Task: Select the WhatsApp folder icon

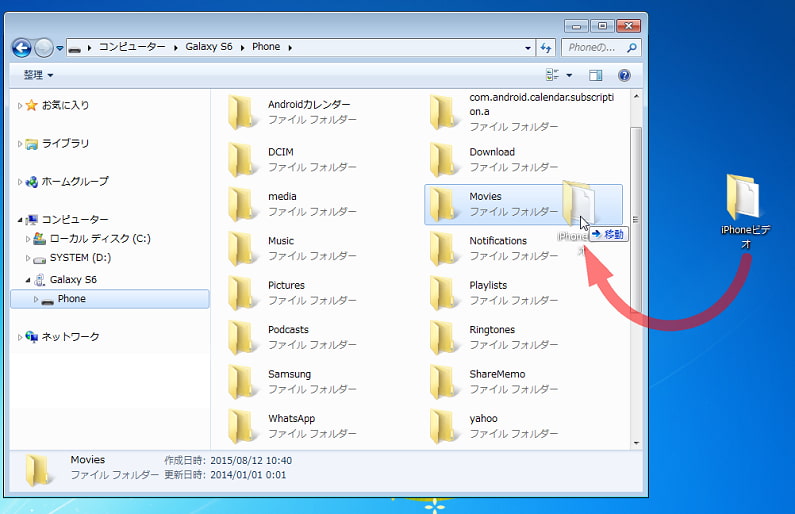Action: coord(241,426)
